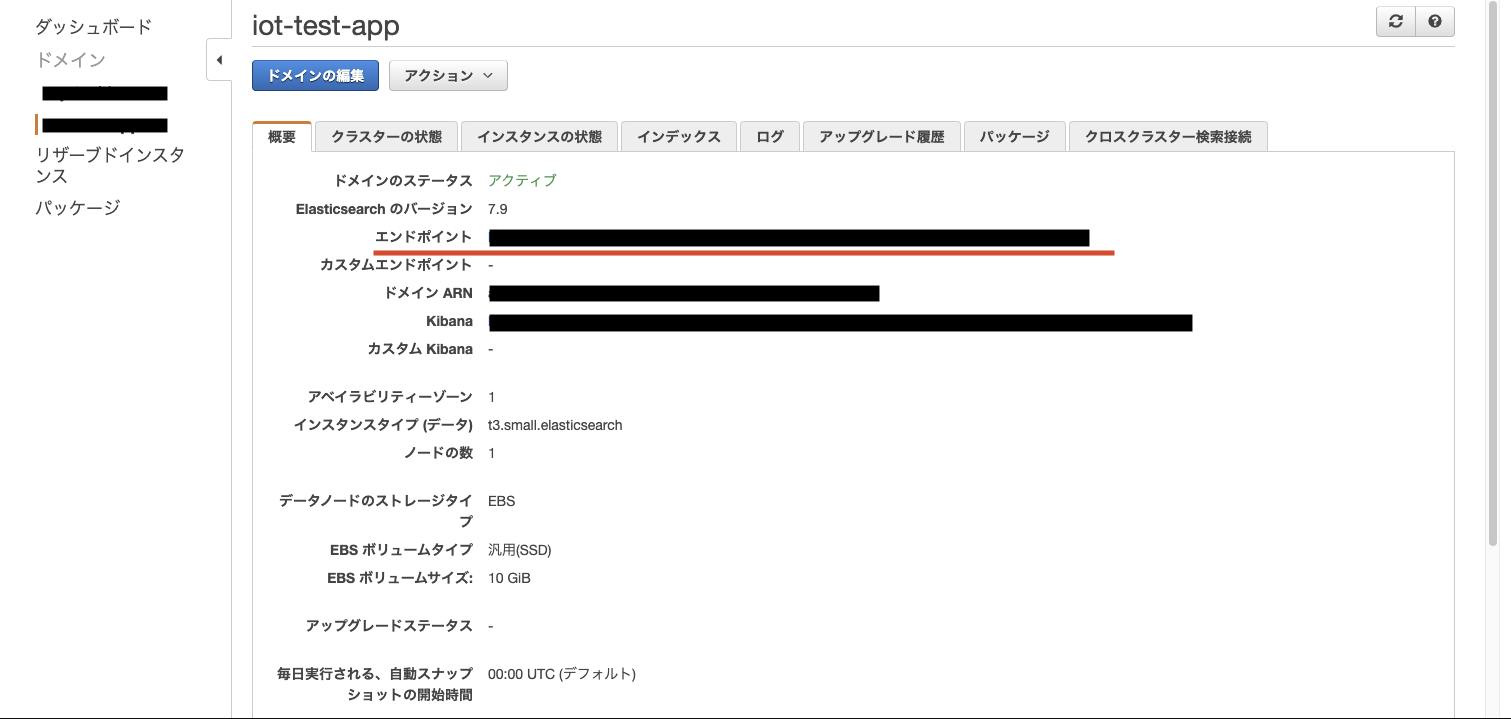Open the help question-mark icon
Image resolution: width=1511 pixels, height=719 pixels.
[1435, 22]
